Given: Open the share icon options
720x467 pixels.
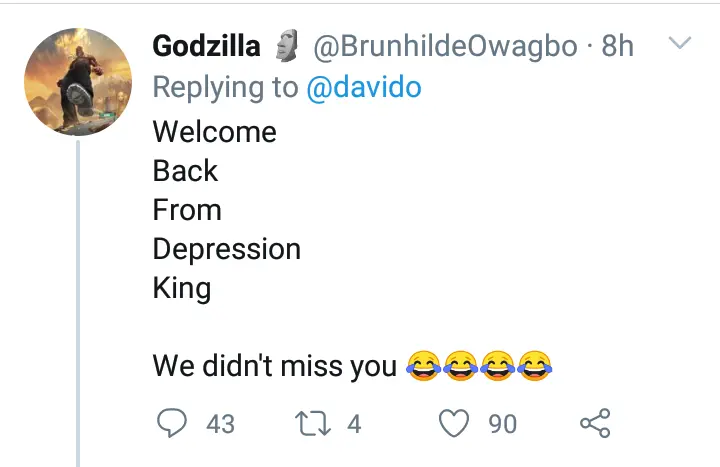Looking at the screenshot, I should coord(595,424).
